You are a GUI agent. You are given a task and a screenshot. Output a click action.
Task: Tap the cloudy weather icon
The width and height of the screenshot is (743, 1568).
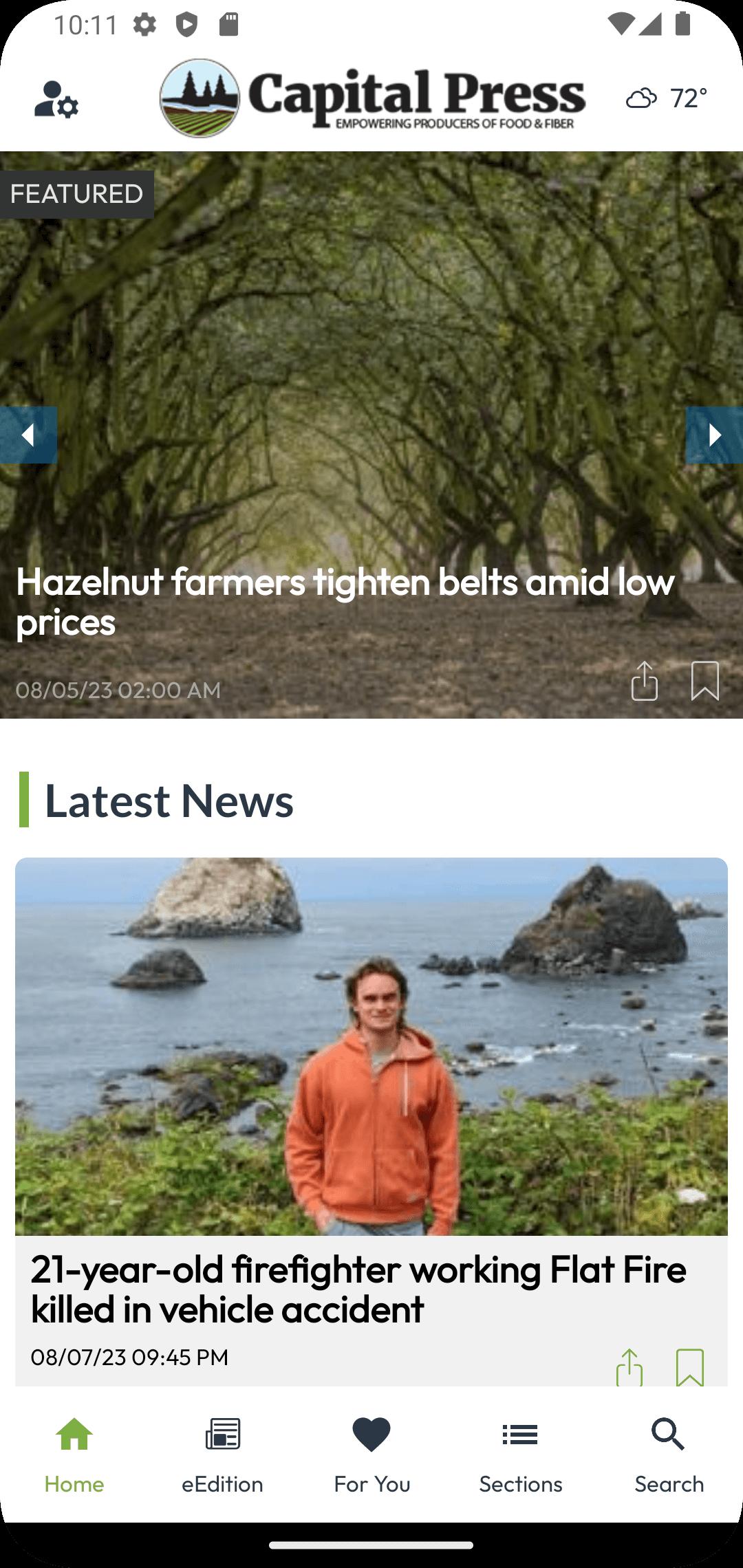[x=641, y=99]
